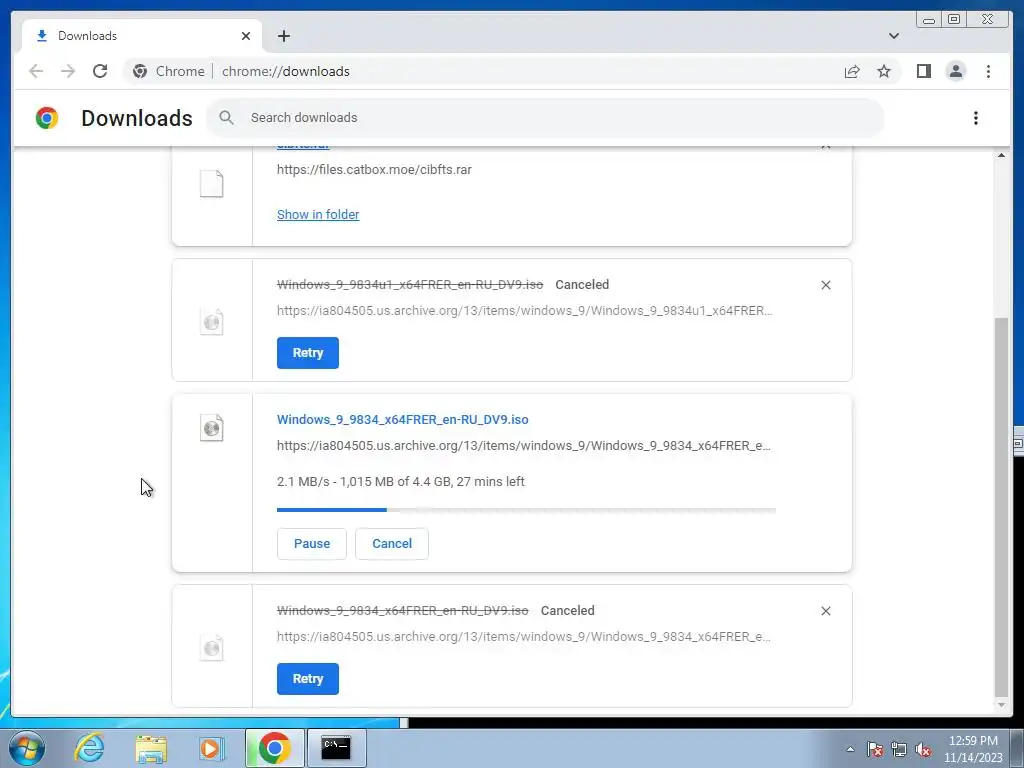Screen dimensions: 1024x768
Task: Open Windows Media Player from taskbar
Action: coord(212,748)
